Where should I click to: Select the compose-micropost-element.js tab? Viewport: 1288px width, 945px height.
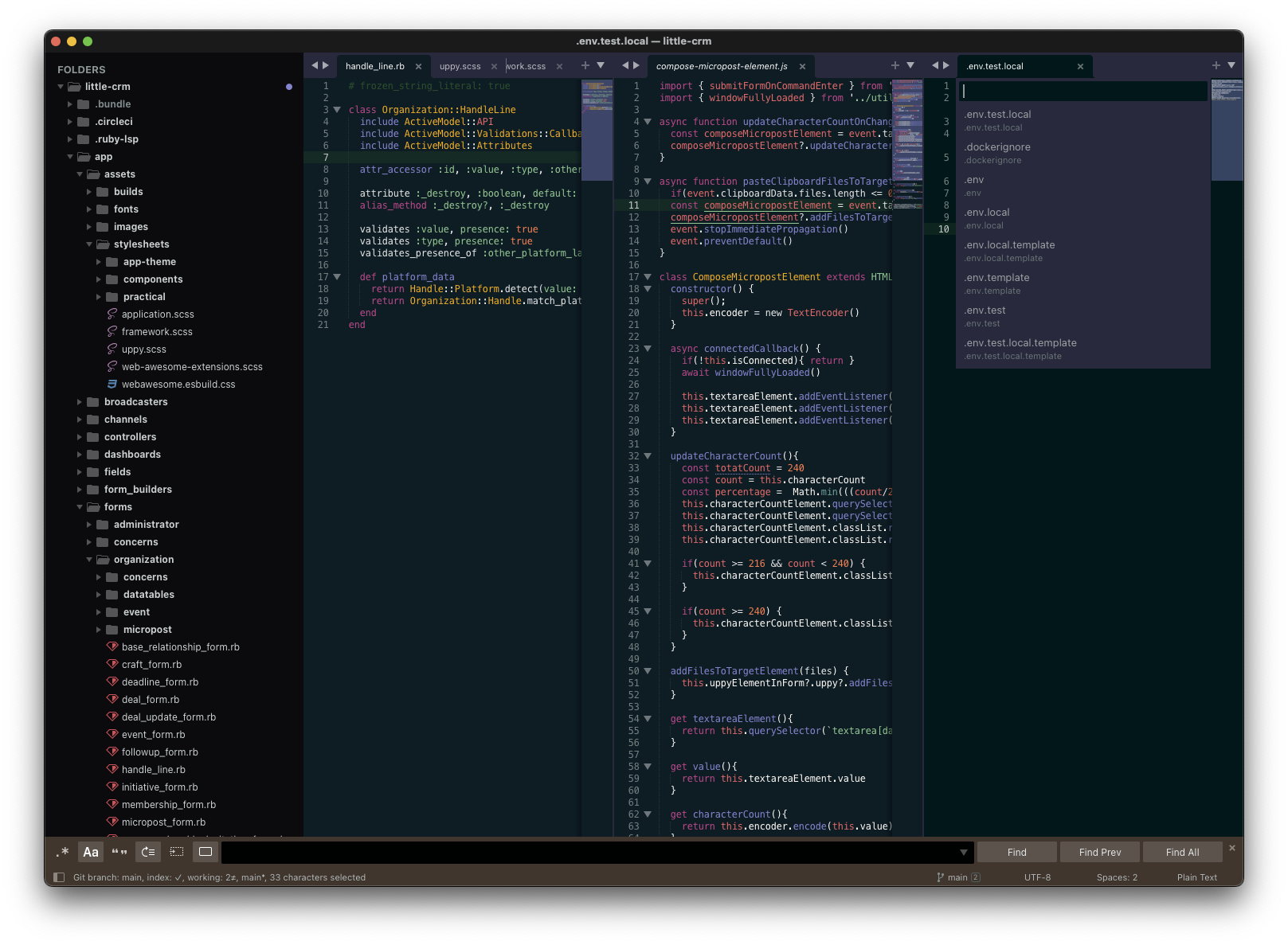(x=722, y=66)
